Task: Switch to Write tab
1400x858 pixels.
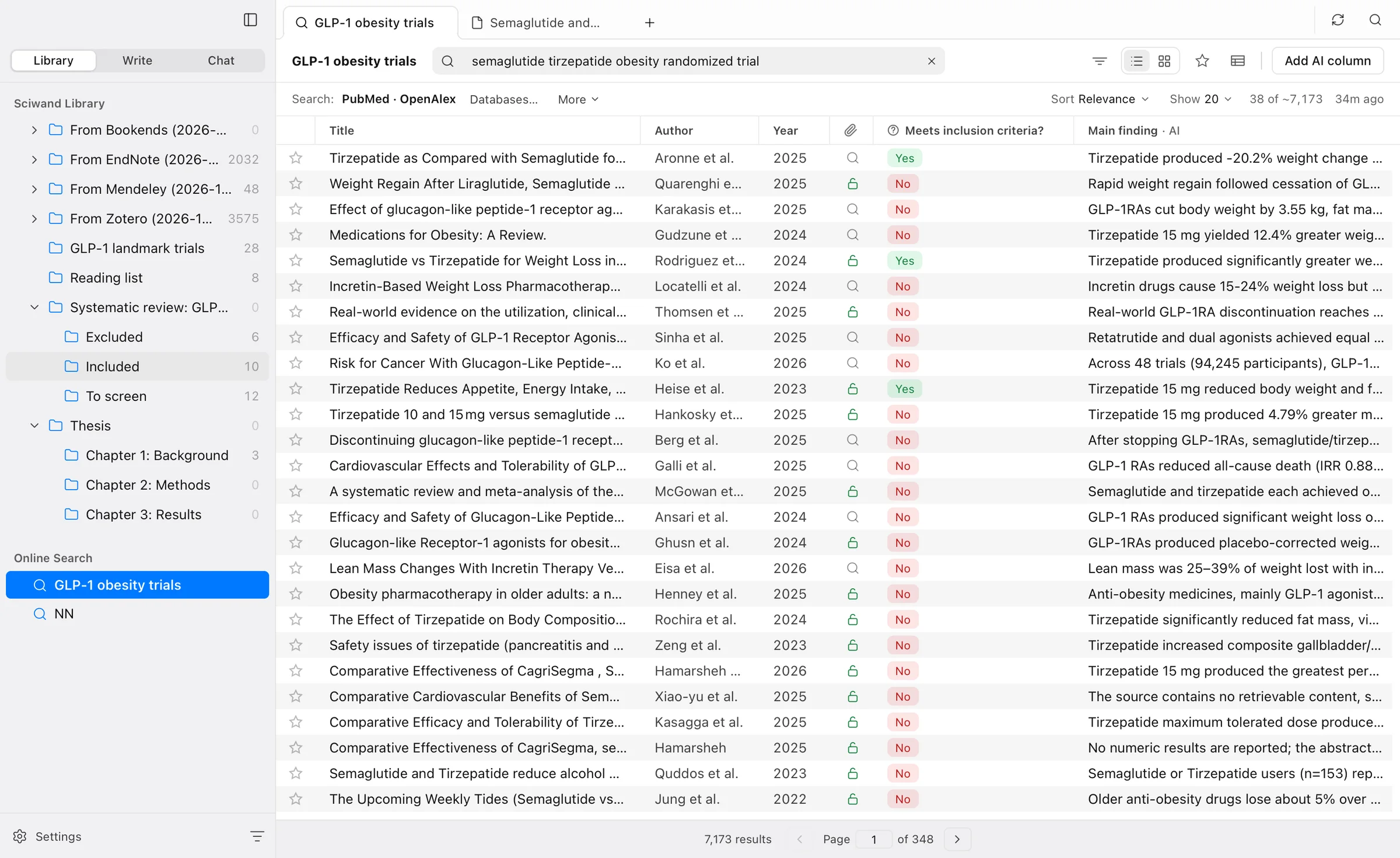Action: coord(137,61)
